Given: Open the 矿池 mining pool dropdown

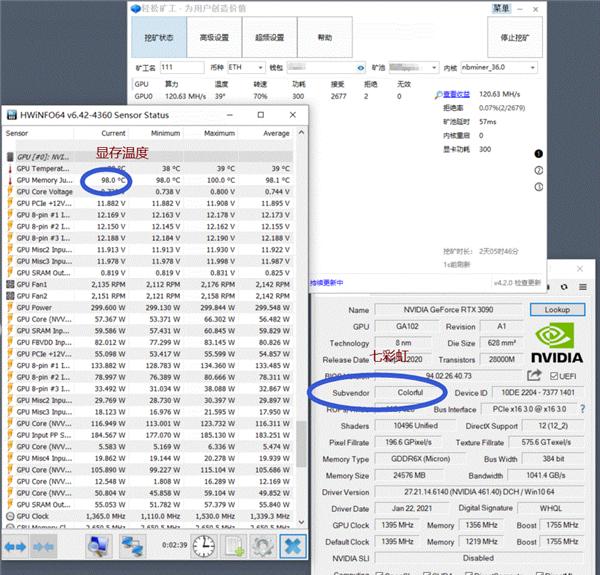Looking at the screenshot, I should click(413, 67).
